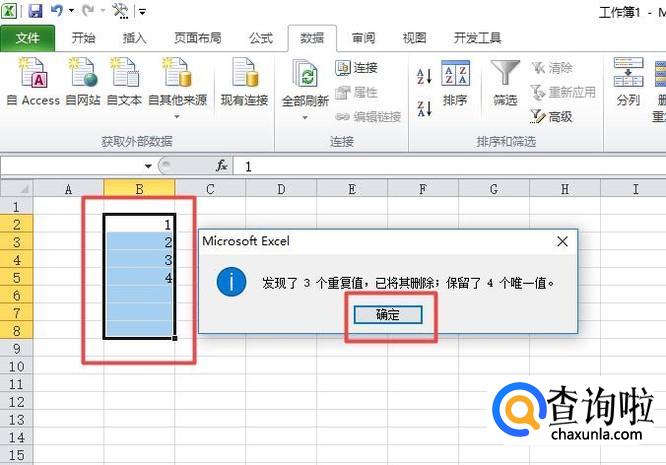
Task: Click the Sort descending Z-A icon
Action: pyautogui.click(x=424, y=106)
